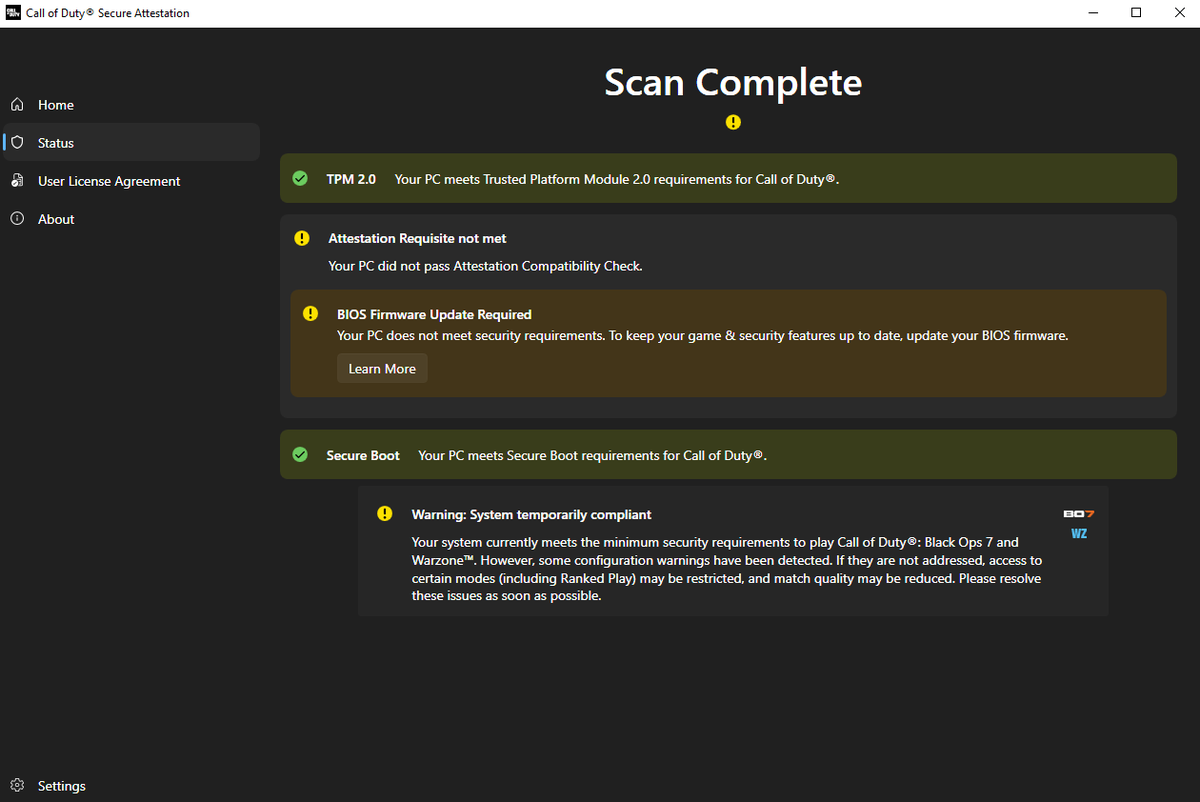Click 'Warning: System temporarily compliant' title
This screenshot has height=802, width=1200.
tap(532, 514)
